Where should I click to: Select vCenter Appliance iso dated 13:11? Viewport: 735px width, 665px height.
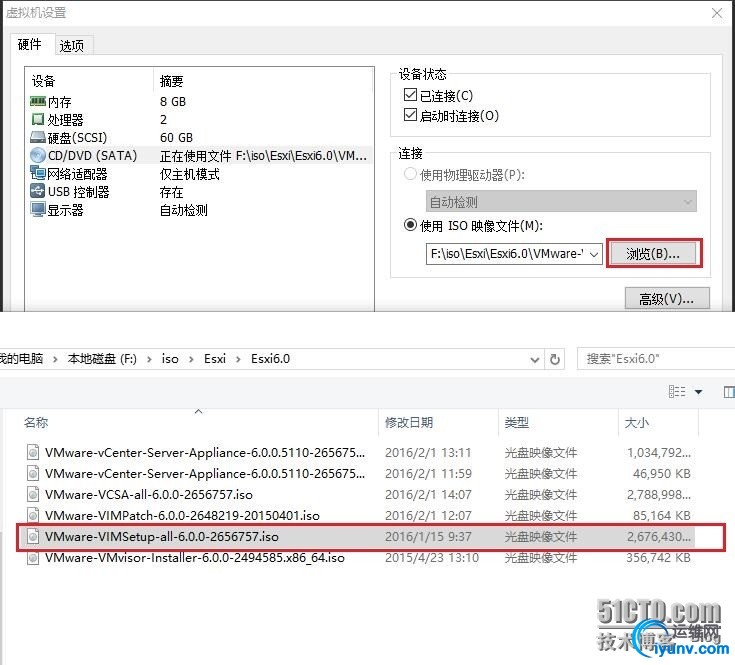click(x=356, y=452)
